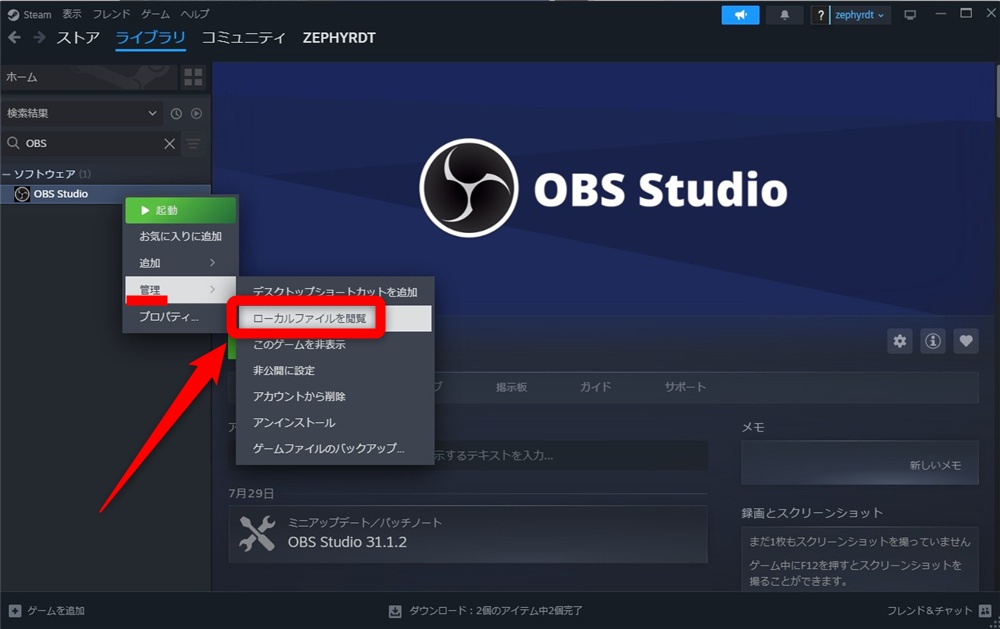Expand the 追加 submenu

tap(180, 263)
